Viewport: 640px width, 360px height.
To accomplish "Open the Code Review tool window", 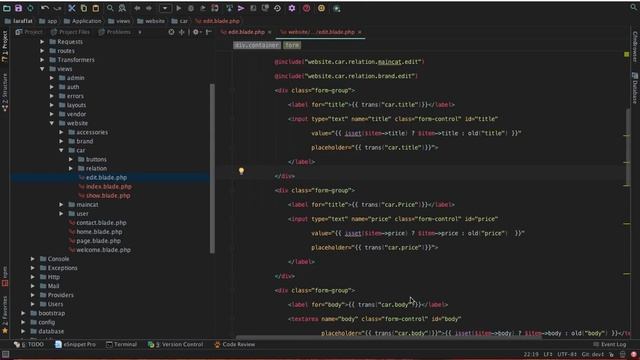I will [235, 344].
